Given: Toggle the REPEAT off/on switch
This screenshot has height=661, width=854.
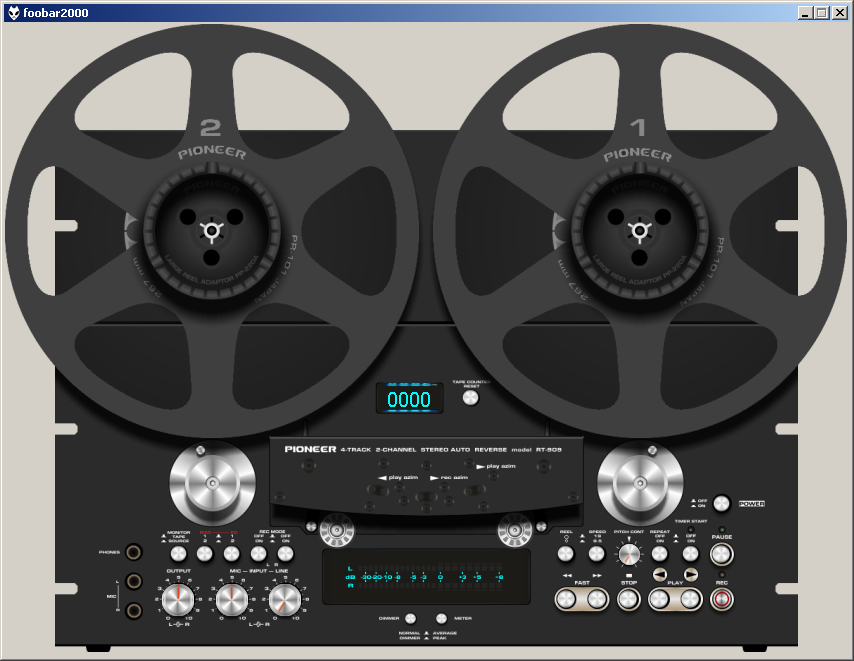Looking at the screenshot, I should (660, 553).
